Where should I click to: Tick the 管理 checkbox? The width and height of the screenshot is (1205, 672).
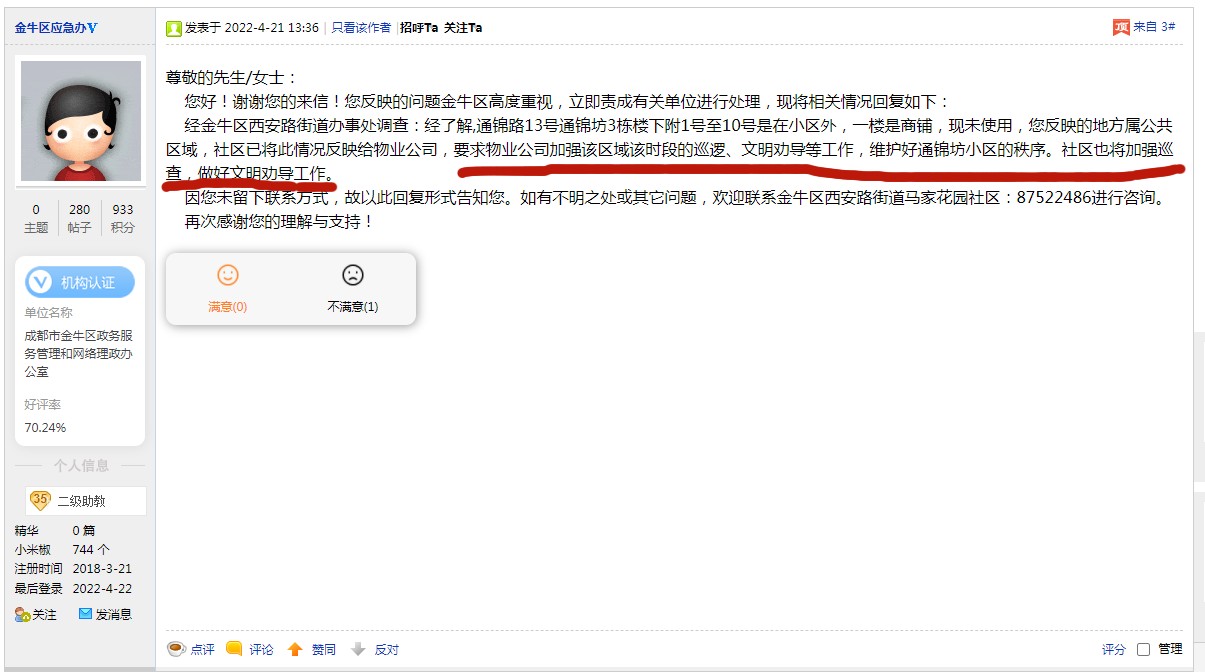click(x=1143, y=649)
